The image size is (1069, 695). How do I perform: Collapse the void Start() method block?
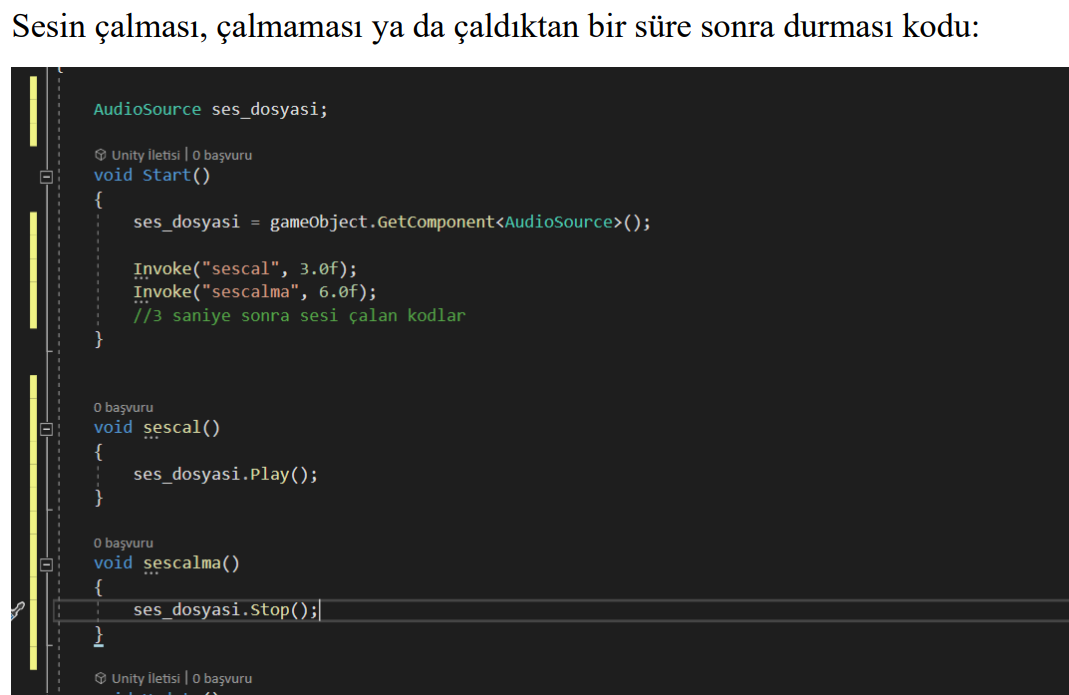click(45, 176)
